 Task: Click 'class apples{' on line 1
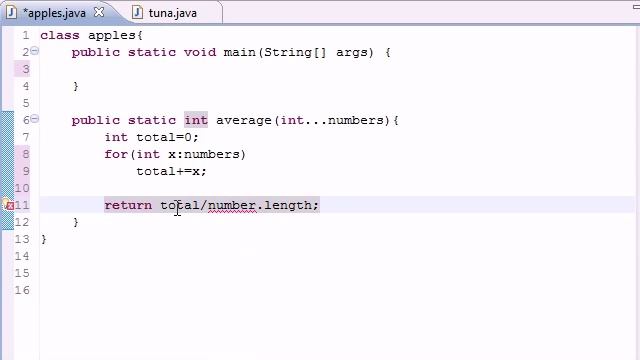pos(91,36)
